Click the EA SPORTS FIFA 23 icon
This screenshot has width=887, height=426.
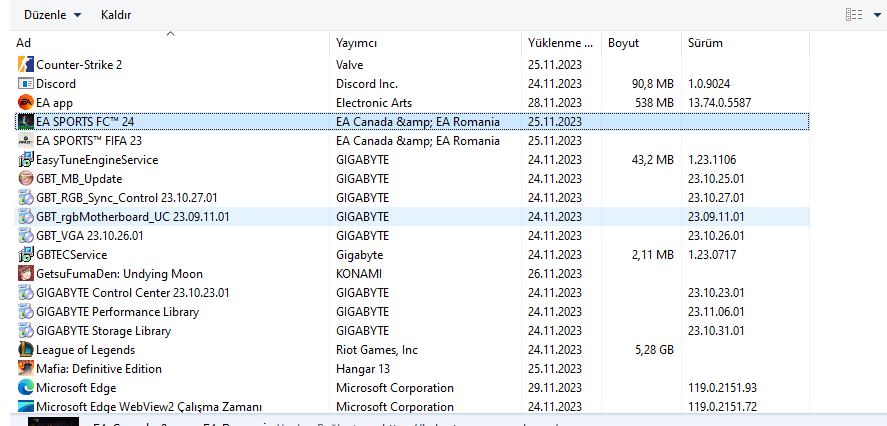26,141
